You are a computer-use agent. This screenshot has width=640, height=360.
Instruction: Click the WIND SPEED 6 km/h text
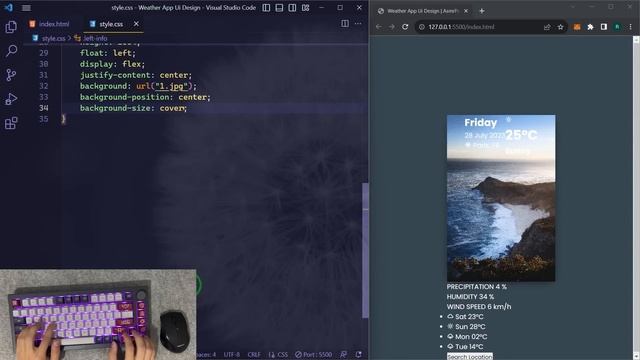point(479,307)
